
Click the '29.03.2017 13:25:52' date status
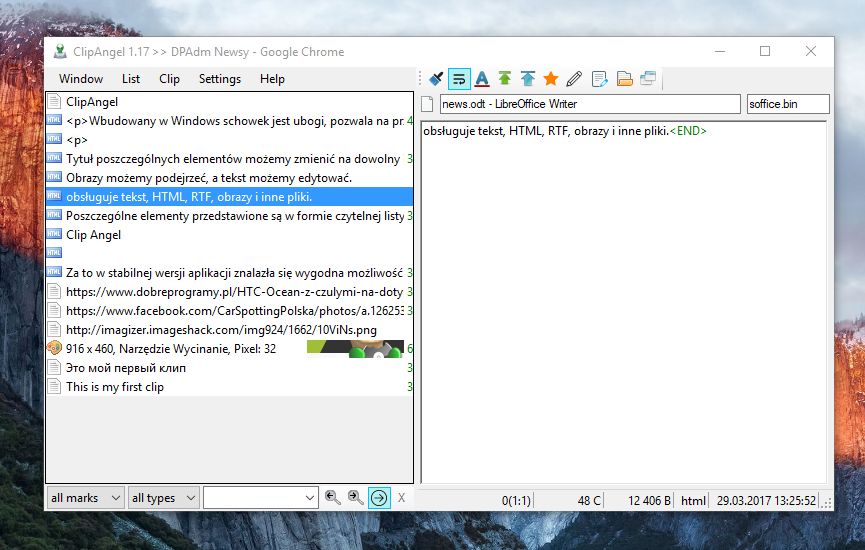tap(766, 500)
